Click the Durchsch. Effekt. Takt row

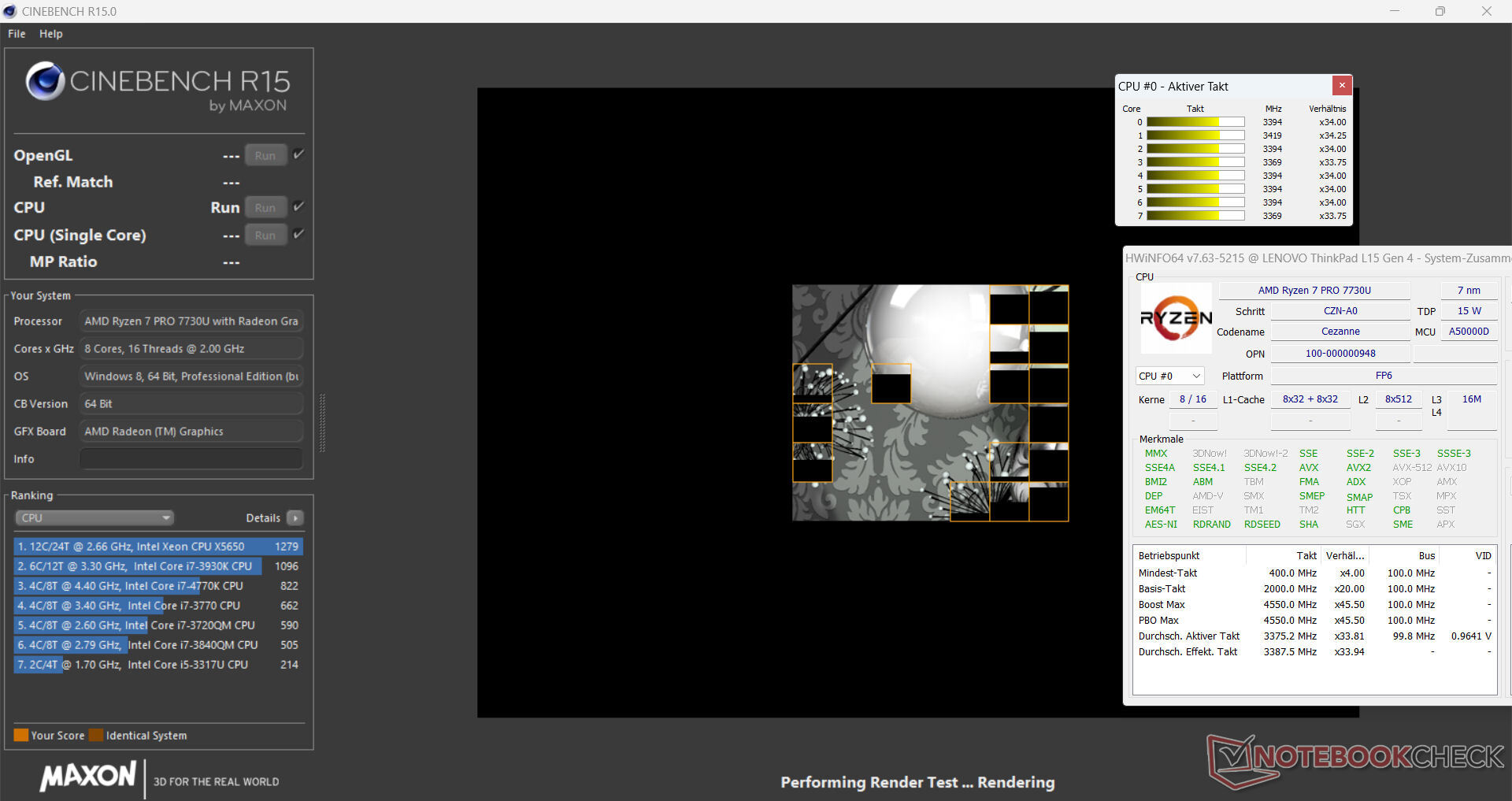(1314, 652)
